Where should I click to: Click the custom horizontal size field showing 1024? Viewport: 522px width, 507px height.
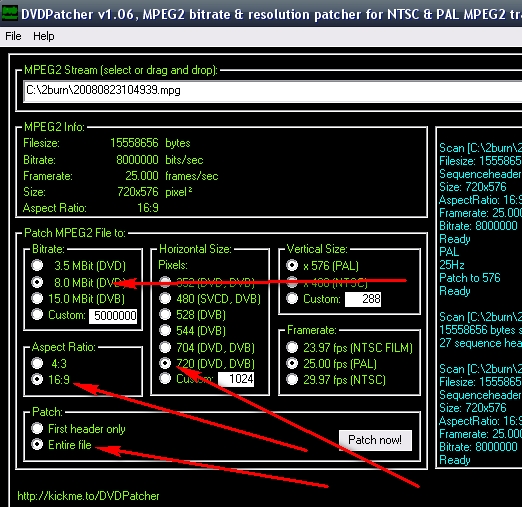[x=236, y=379]
